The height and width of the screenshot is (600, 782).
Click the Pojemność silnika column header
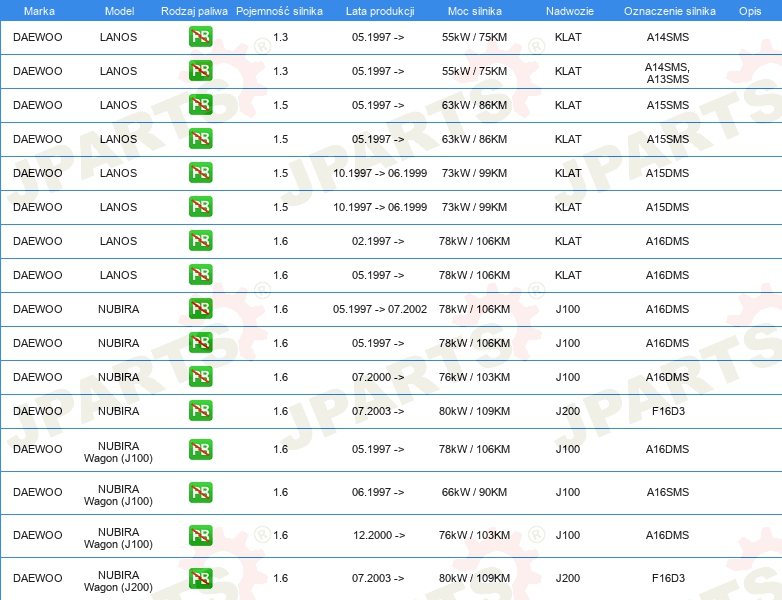279,11
